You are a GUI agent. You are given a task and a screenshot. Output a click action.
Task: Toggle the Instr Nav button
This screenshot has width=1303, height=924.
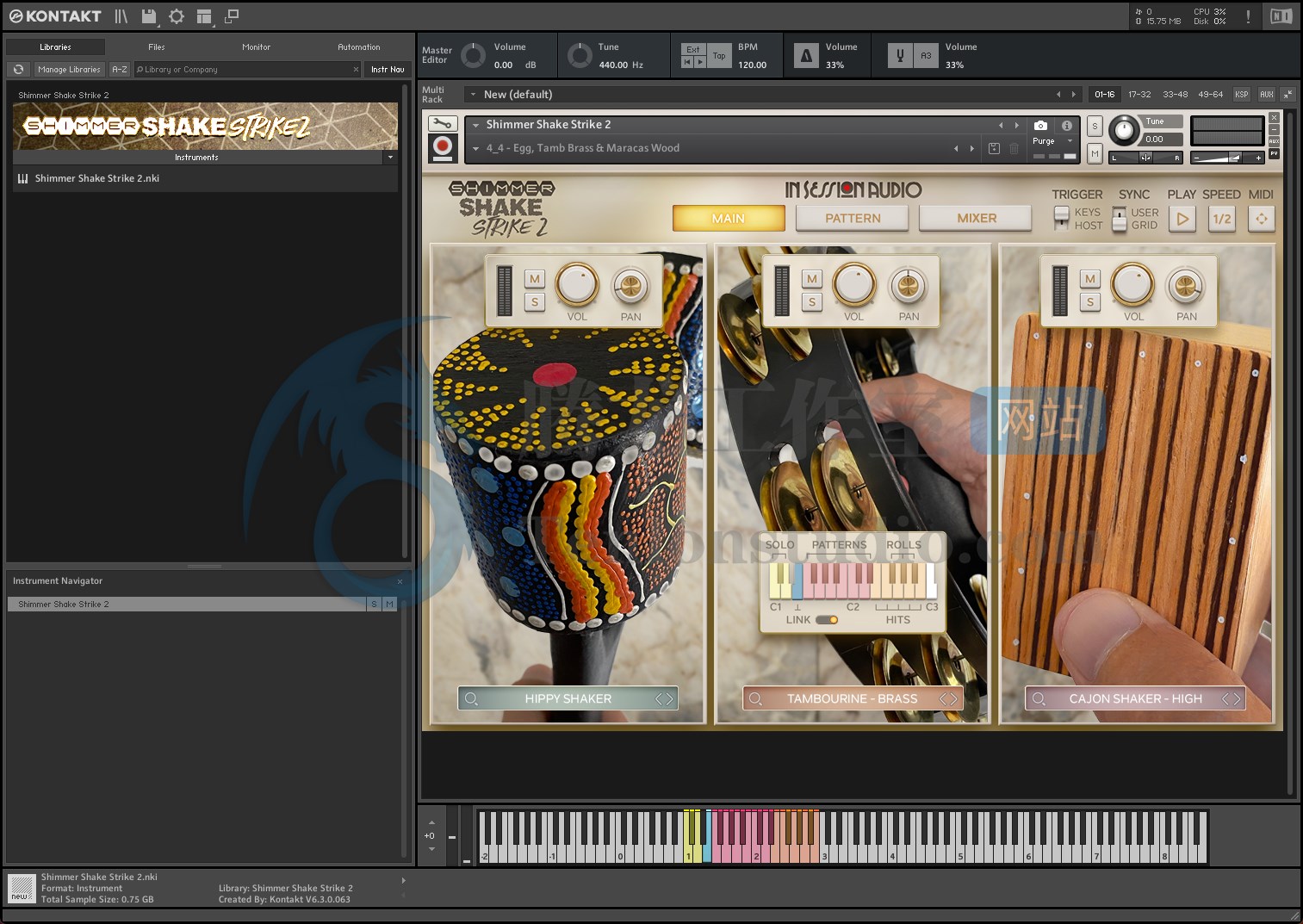pos(388,70)
